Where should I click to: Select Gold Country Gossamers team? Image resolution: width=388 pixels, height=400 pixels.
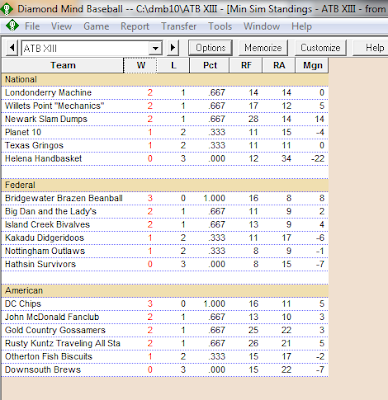pyautogui.click(x=165, y=330)
